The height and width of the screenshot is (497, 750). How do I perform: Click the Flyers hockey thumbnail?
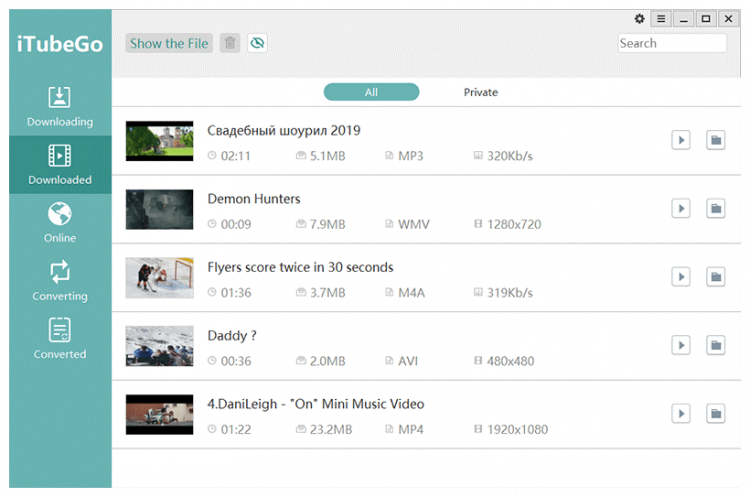160,278
